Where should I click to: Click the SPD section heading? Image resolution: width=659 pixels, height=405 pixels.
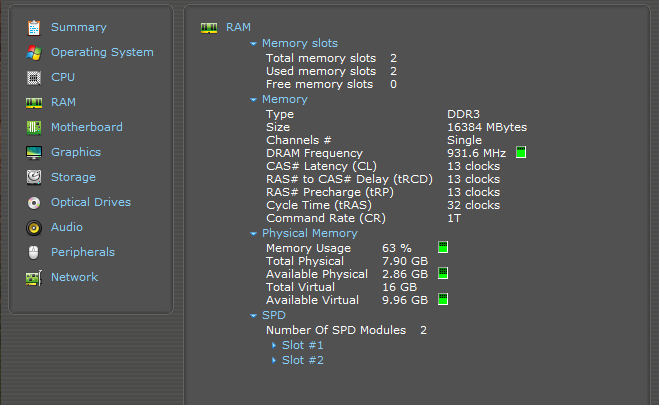pos(273,315)
